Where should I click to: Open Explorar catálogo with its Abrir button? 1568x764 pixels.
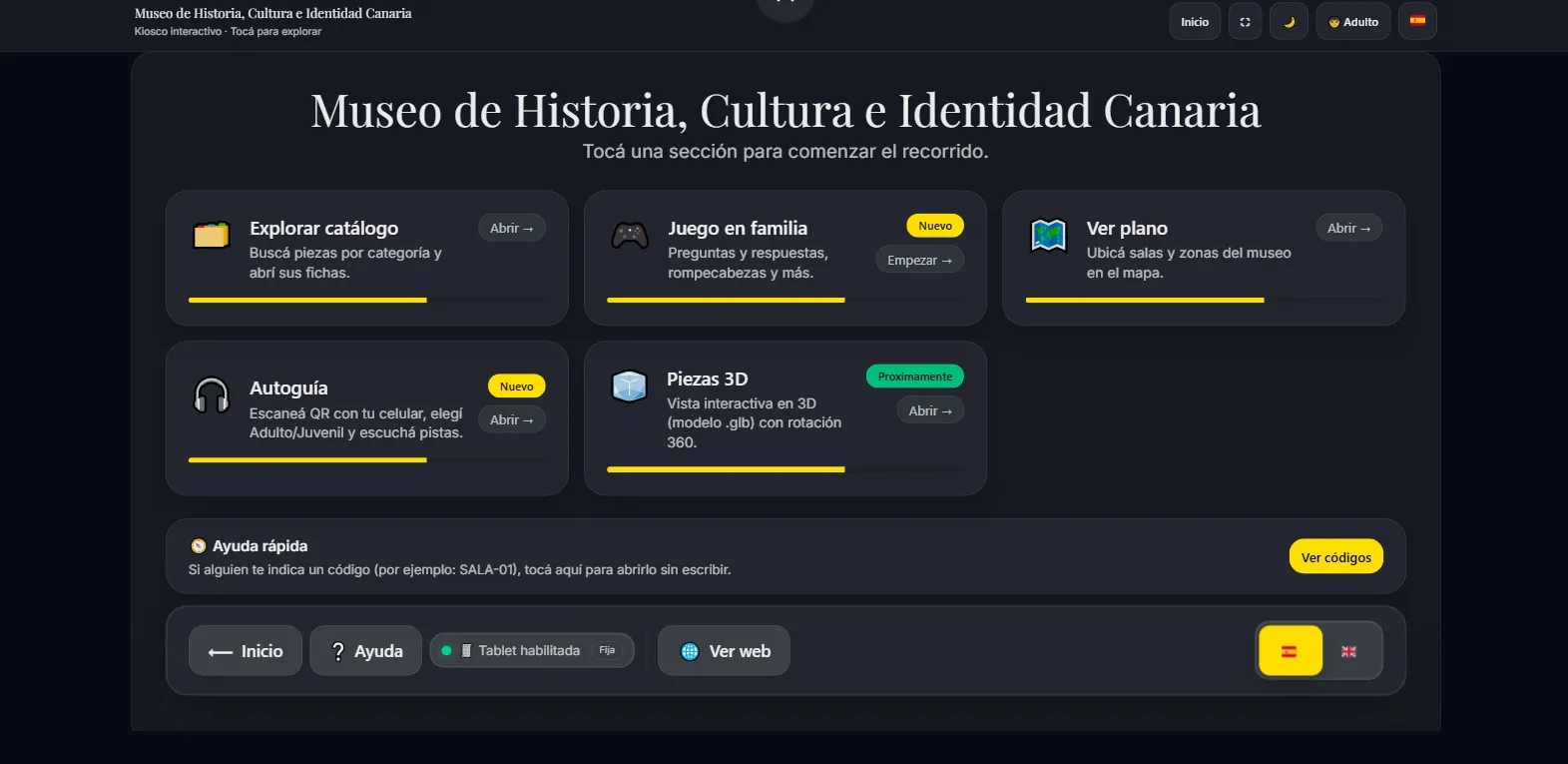coord(511,229)
